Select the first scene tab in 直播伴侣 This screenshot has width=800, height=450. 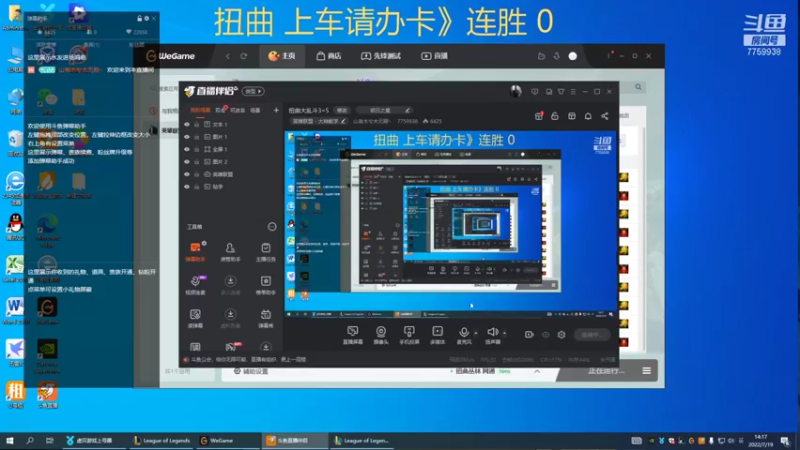tap(200, 110)
